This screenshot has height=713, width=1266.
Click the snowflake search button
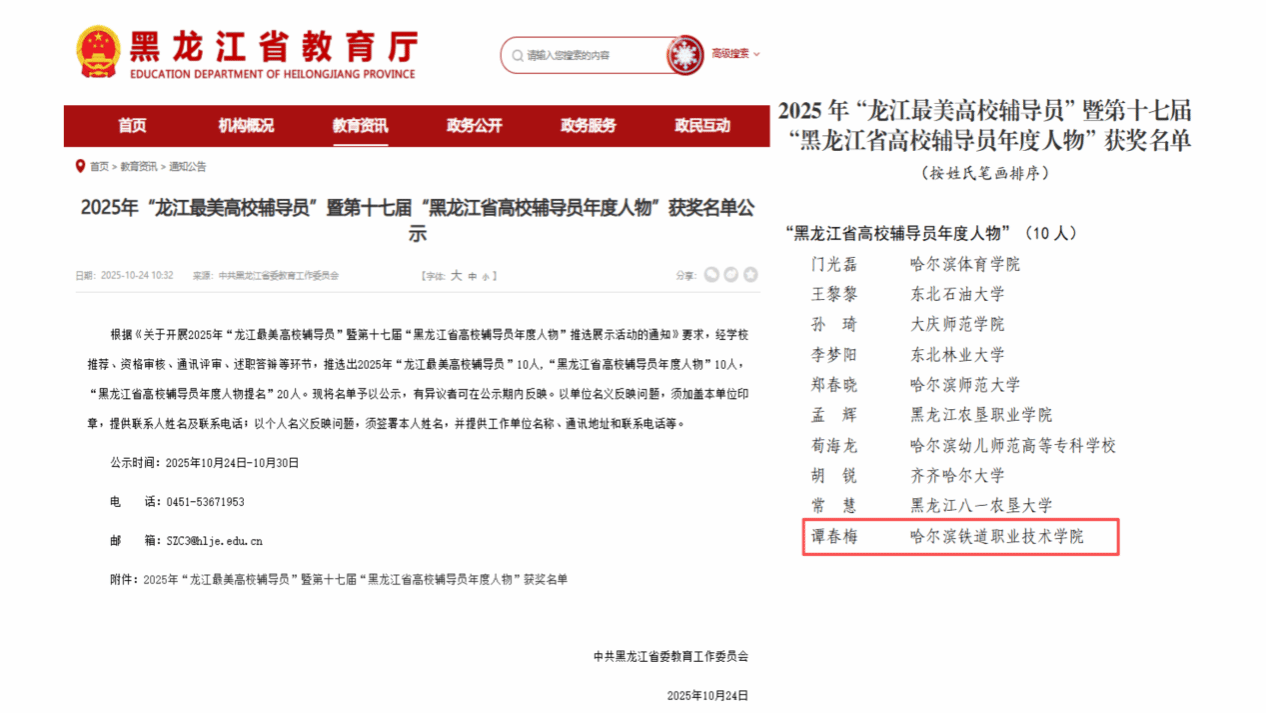685,54
